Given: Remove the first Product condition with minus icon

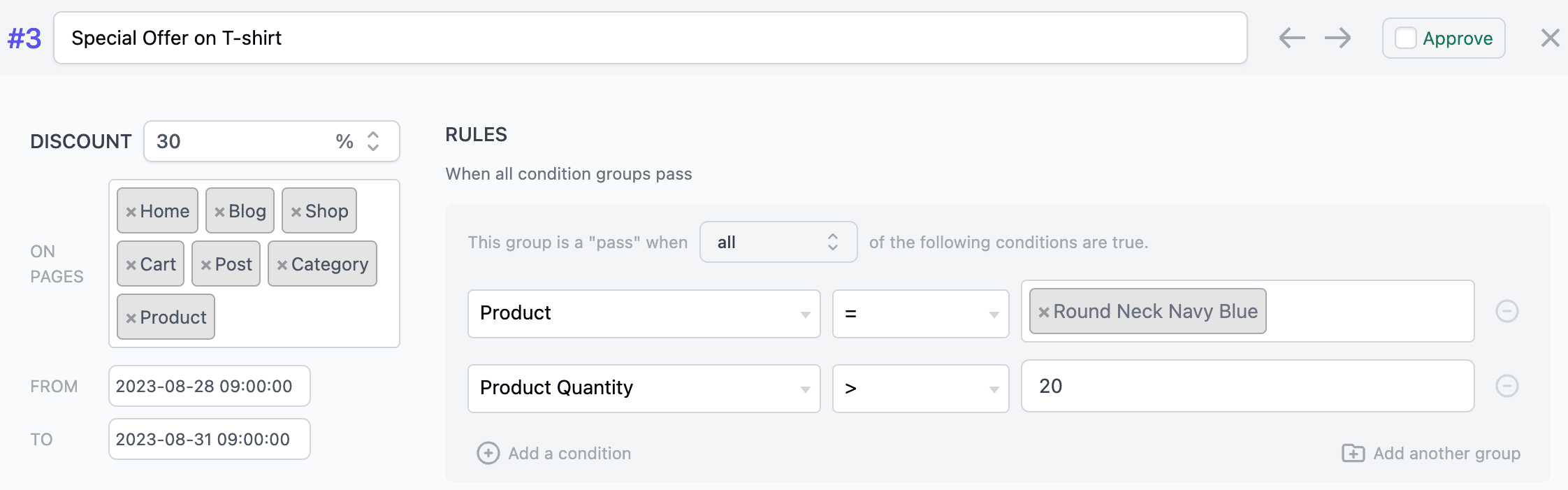Looking at the screenshot, I should point(1507,311).
